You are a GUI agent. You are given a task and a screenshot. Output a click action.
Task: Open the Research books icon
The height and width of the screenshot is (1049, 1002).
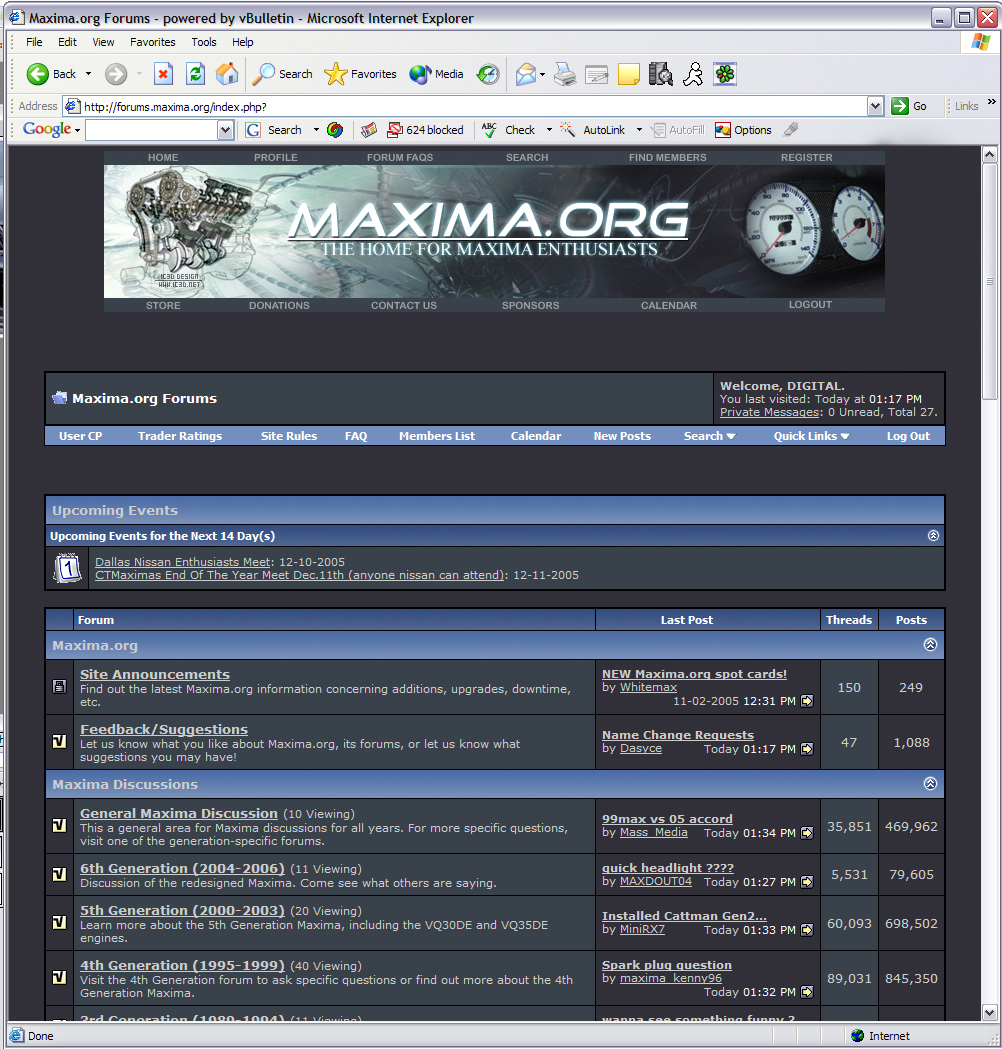[x=661, y=74]
